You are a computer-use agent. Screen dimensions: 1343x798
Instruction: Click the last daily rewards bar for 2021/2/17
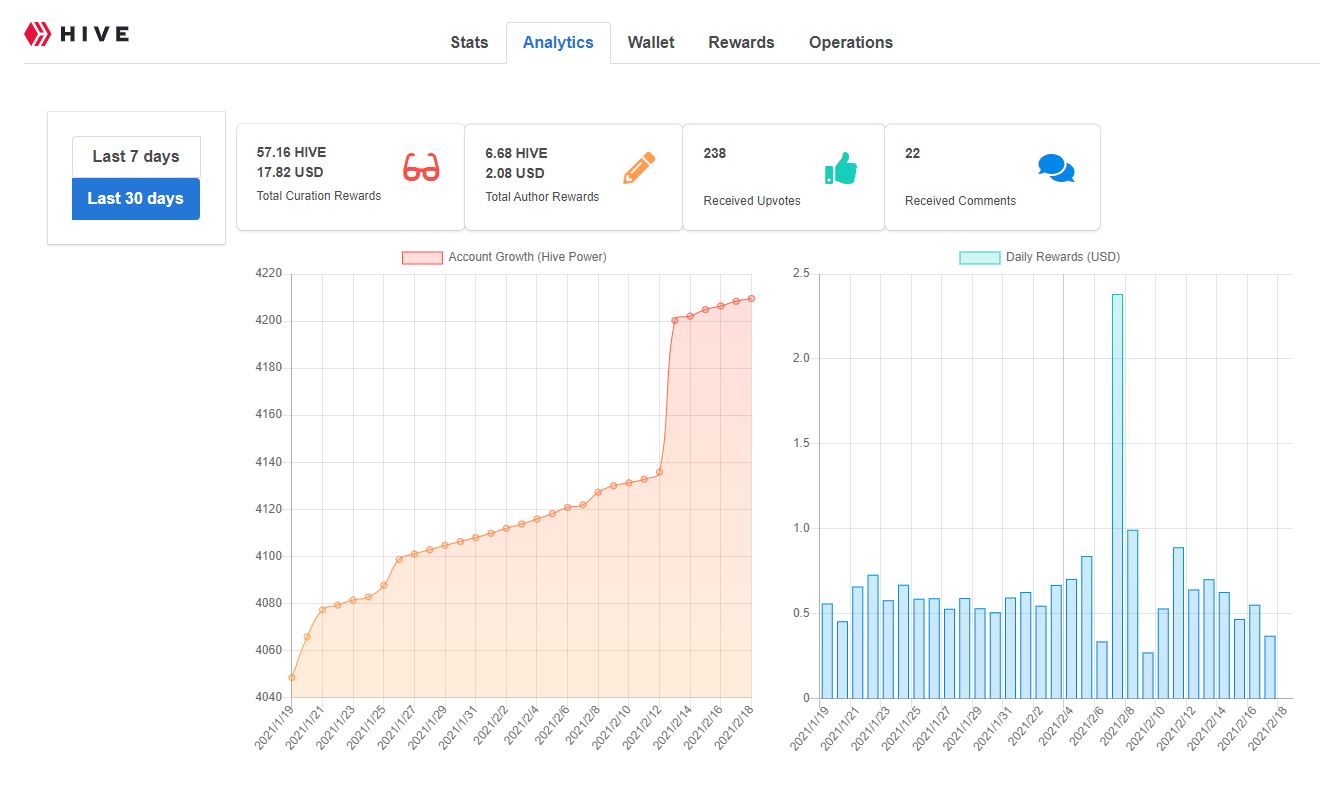(x=1270, y=667)
